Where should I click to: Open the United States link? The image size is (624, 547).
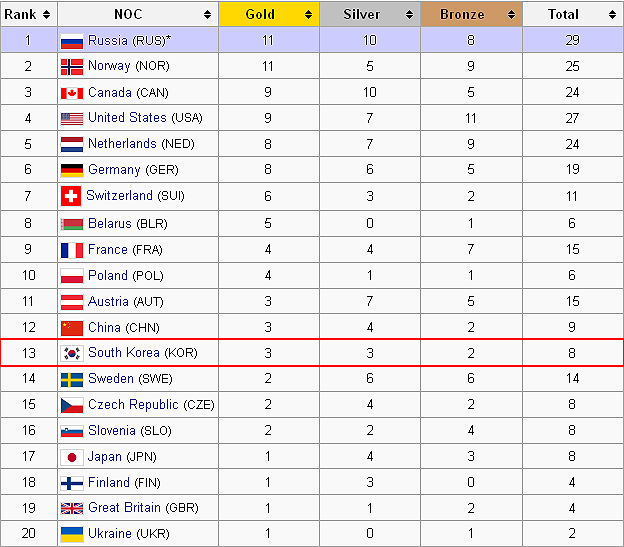pyautogui.click(x=127, y=118)
